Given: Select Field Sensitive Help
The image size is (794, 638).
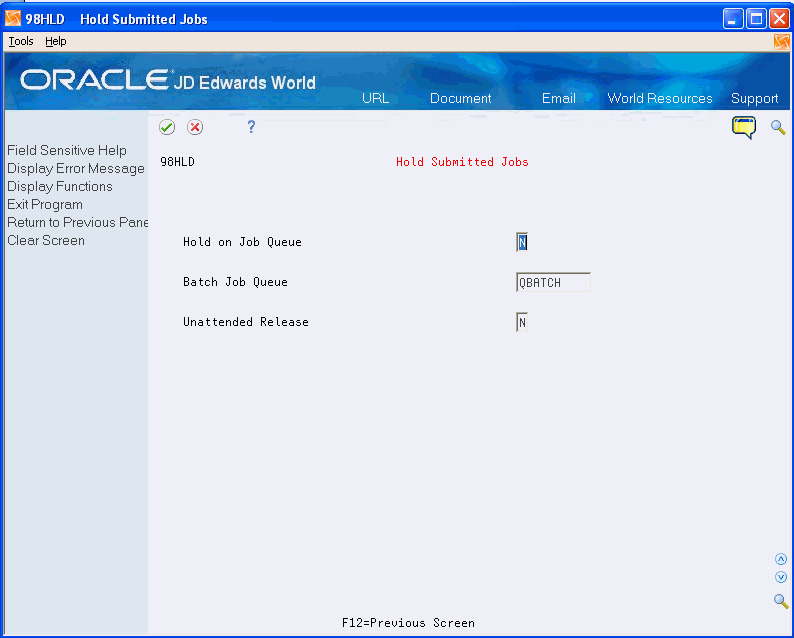Looking at the screenshot, I should [67, 150].
